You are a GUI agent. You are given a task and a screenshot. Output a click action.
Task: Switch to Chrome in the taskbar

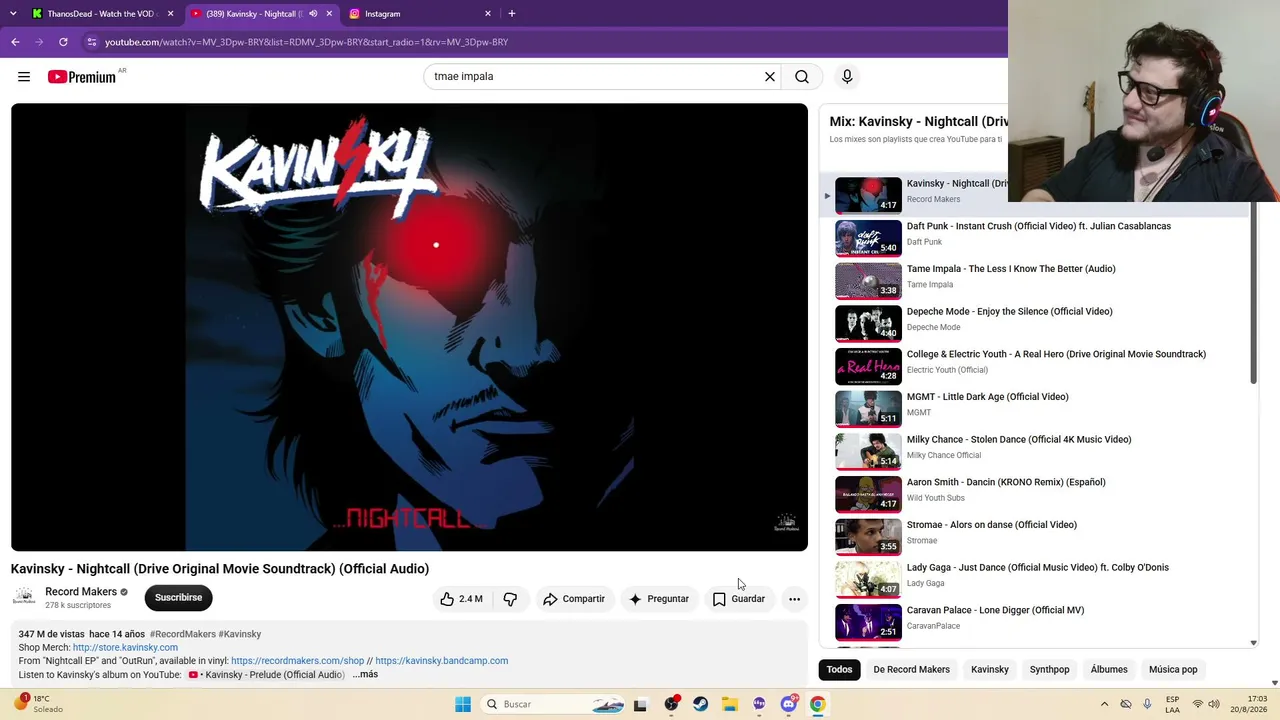818,704
